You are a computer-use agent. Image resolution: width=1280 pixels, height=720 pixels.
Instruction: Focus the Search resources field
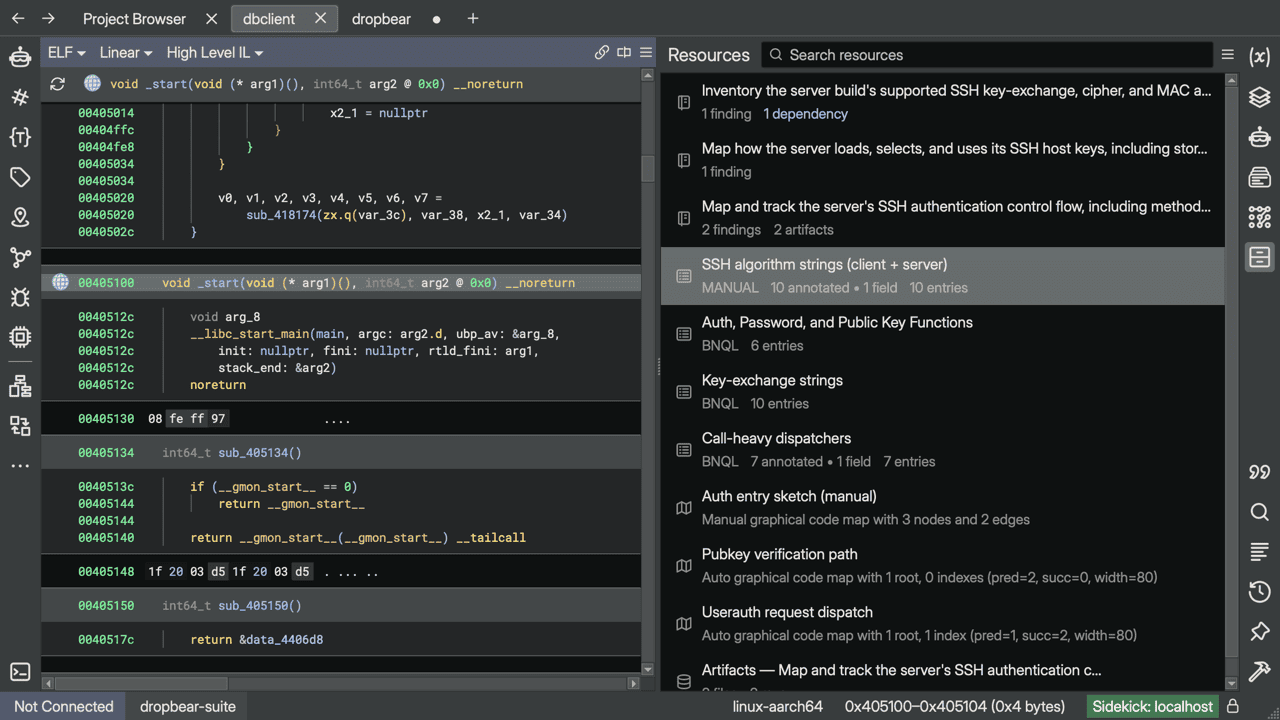point(986,54)
